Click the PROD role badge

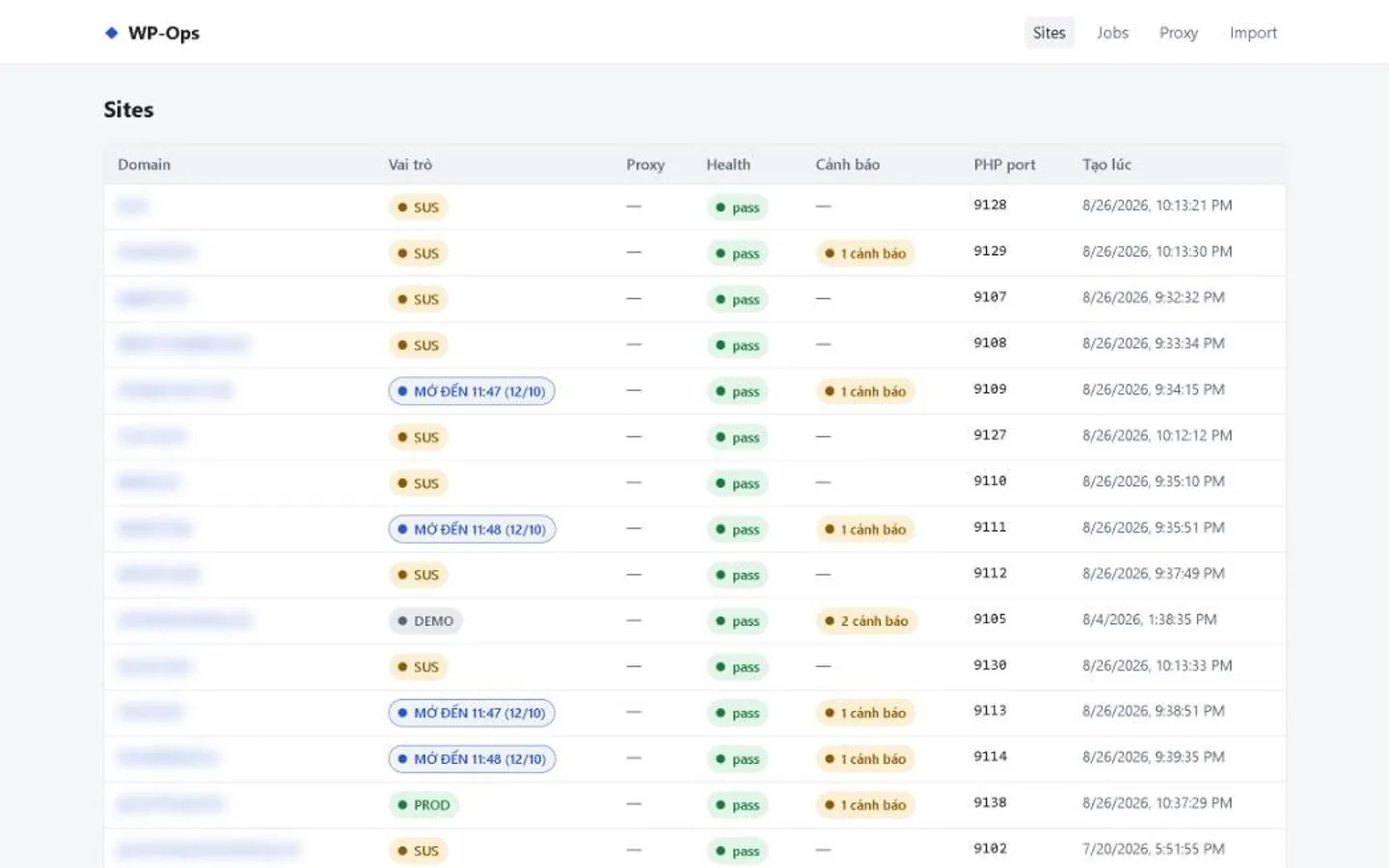pos(423,805)
